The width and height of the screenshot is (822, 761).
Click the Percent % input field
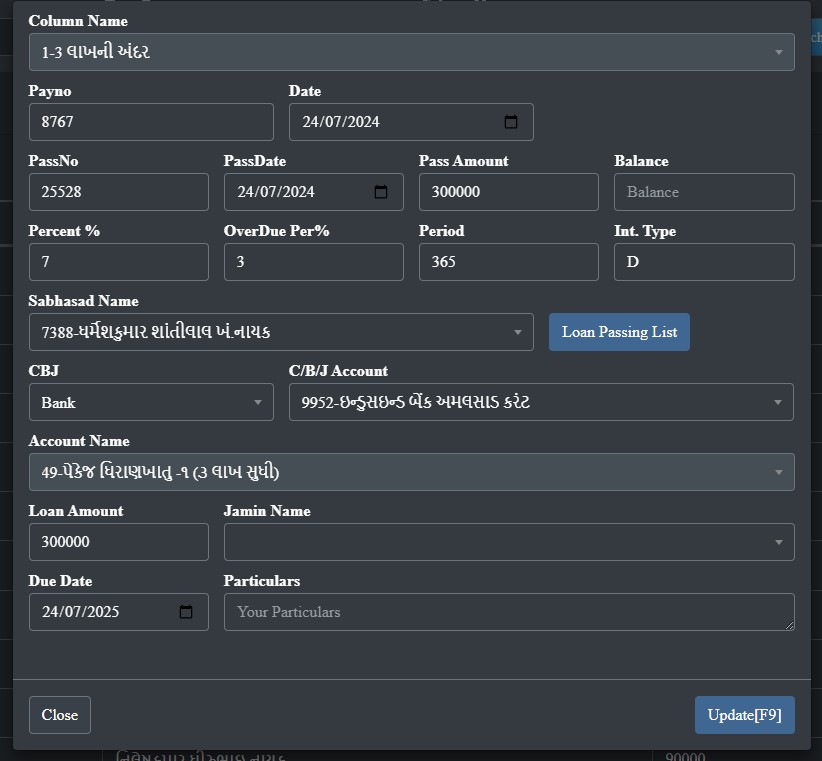(118, 262)
